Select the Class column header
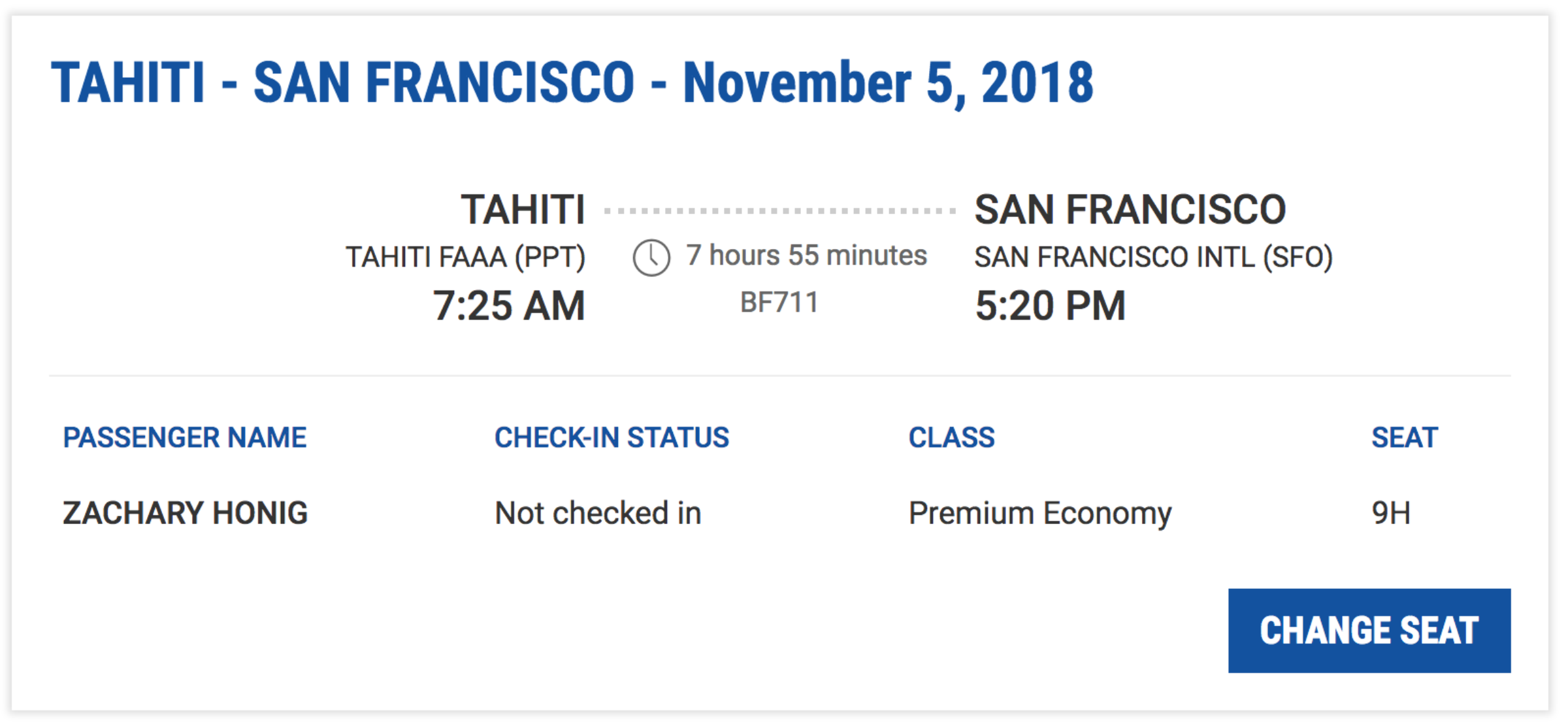 951,437
